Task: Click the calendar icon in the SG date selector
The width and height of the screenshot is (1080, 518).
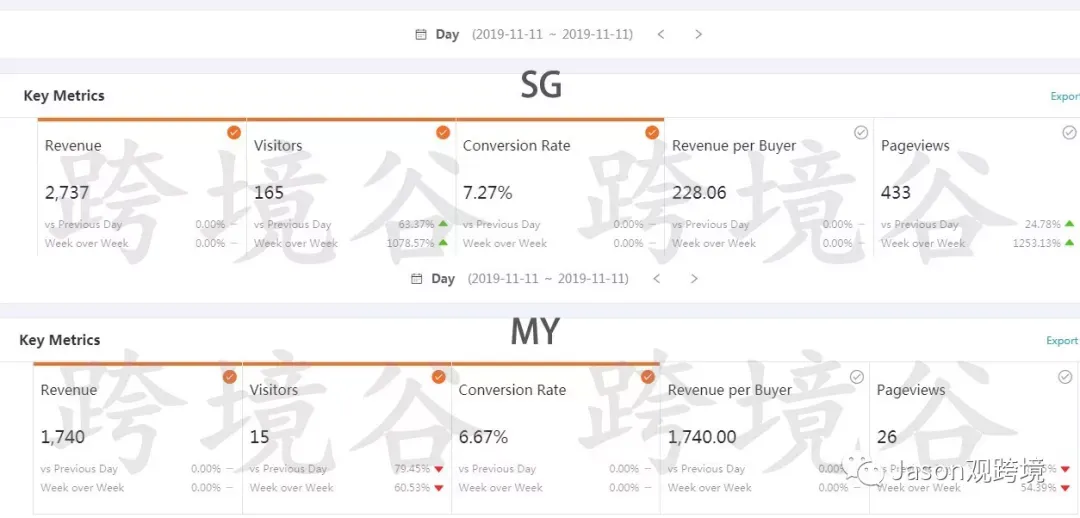Action: point(421,35)
